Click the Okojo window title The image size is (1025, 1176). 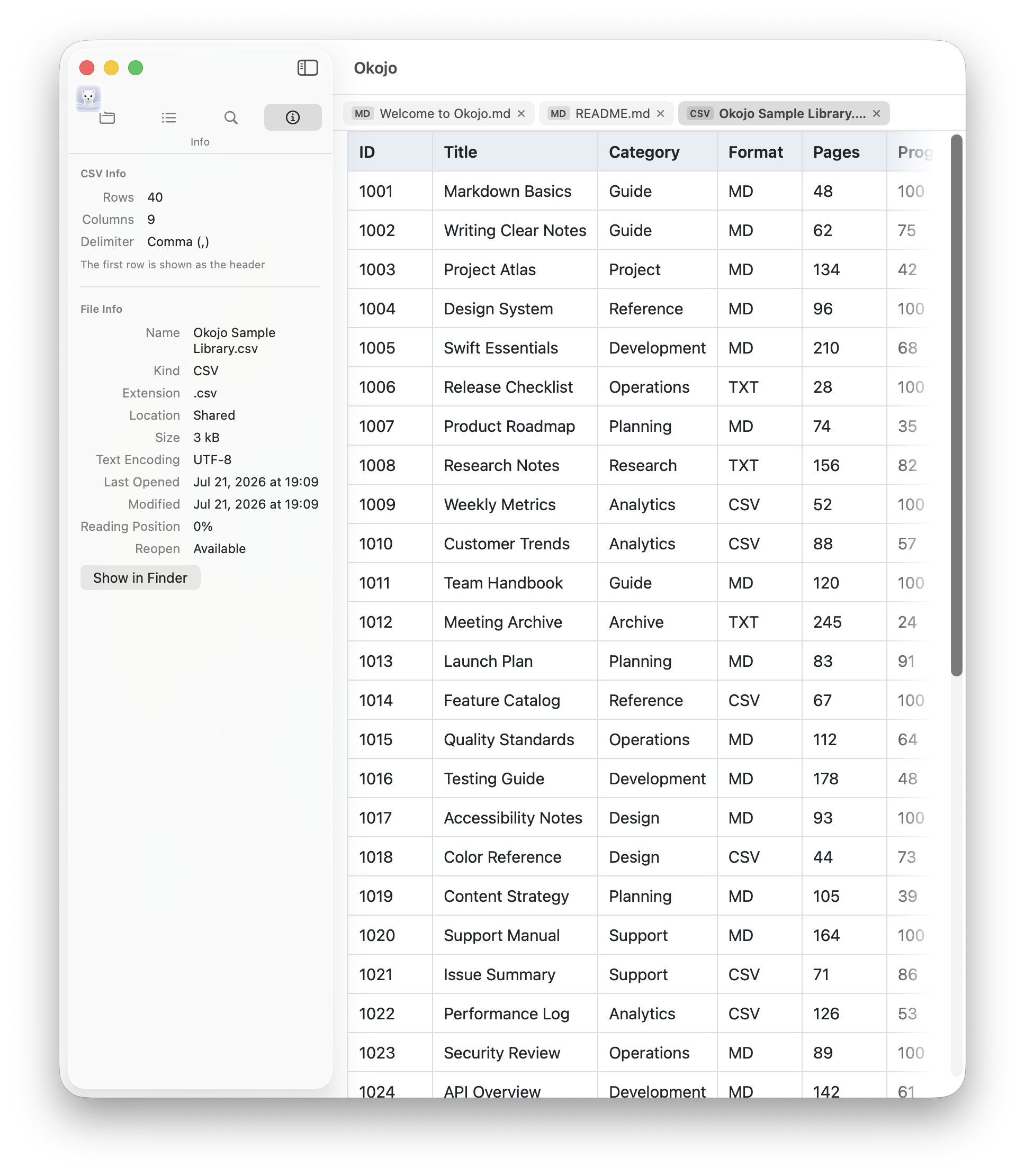point(375,68)
